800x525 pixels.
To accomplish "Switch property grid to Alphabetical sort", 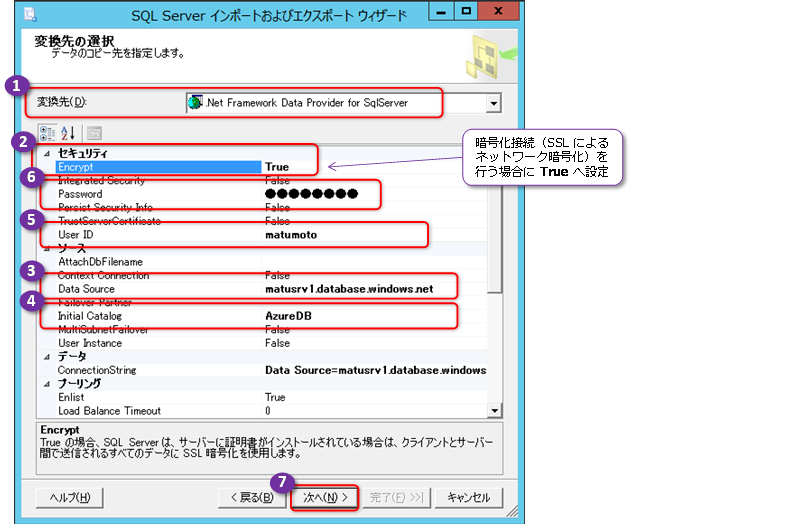I will point(68,133).
